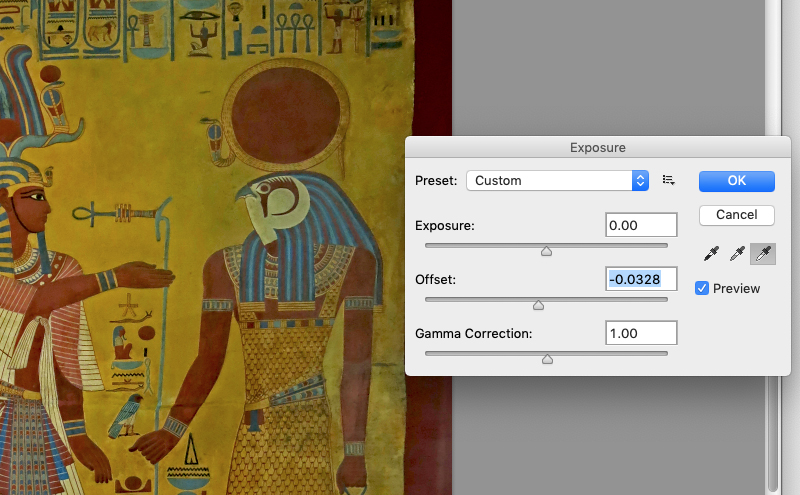Screen dimensions: 800x495
Task: Click the Exposure slider handle
Action: [546, 251]
